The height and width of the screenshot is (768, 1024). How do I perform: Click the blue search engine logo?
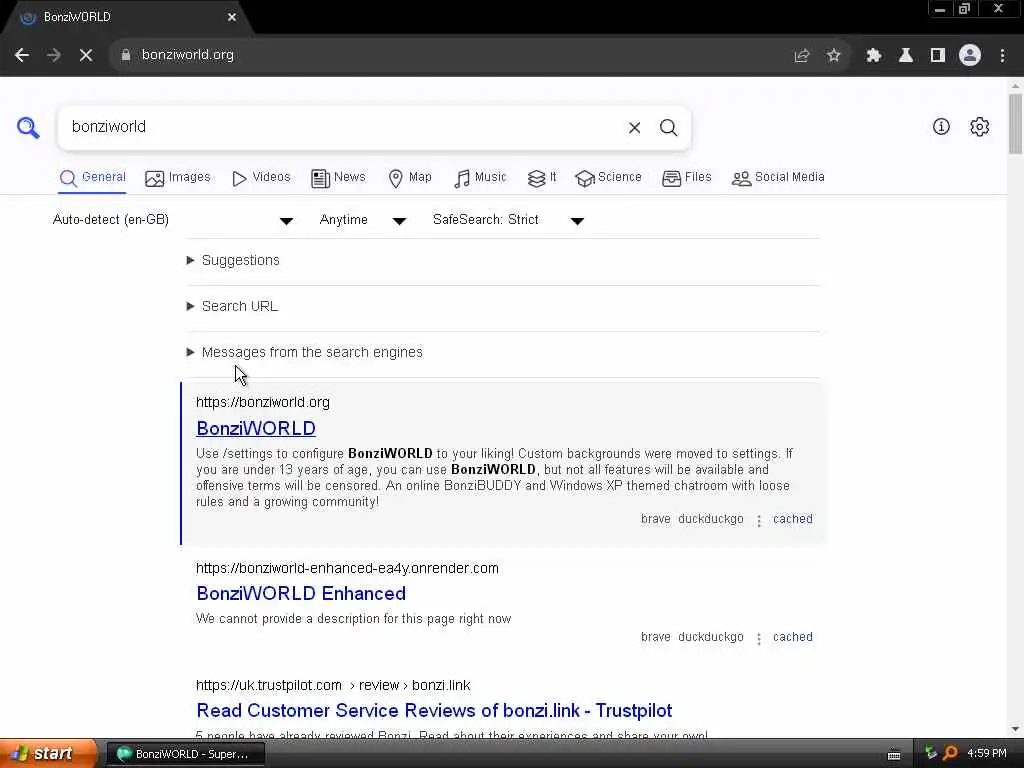[28, 127]
